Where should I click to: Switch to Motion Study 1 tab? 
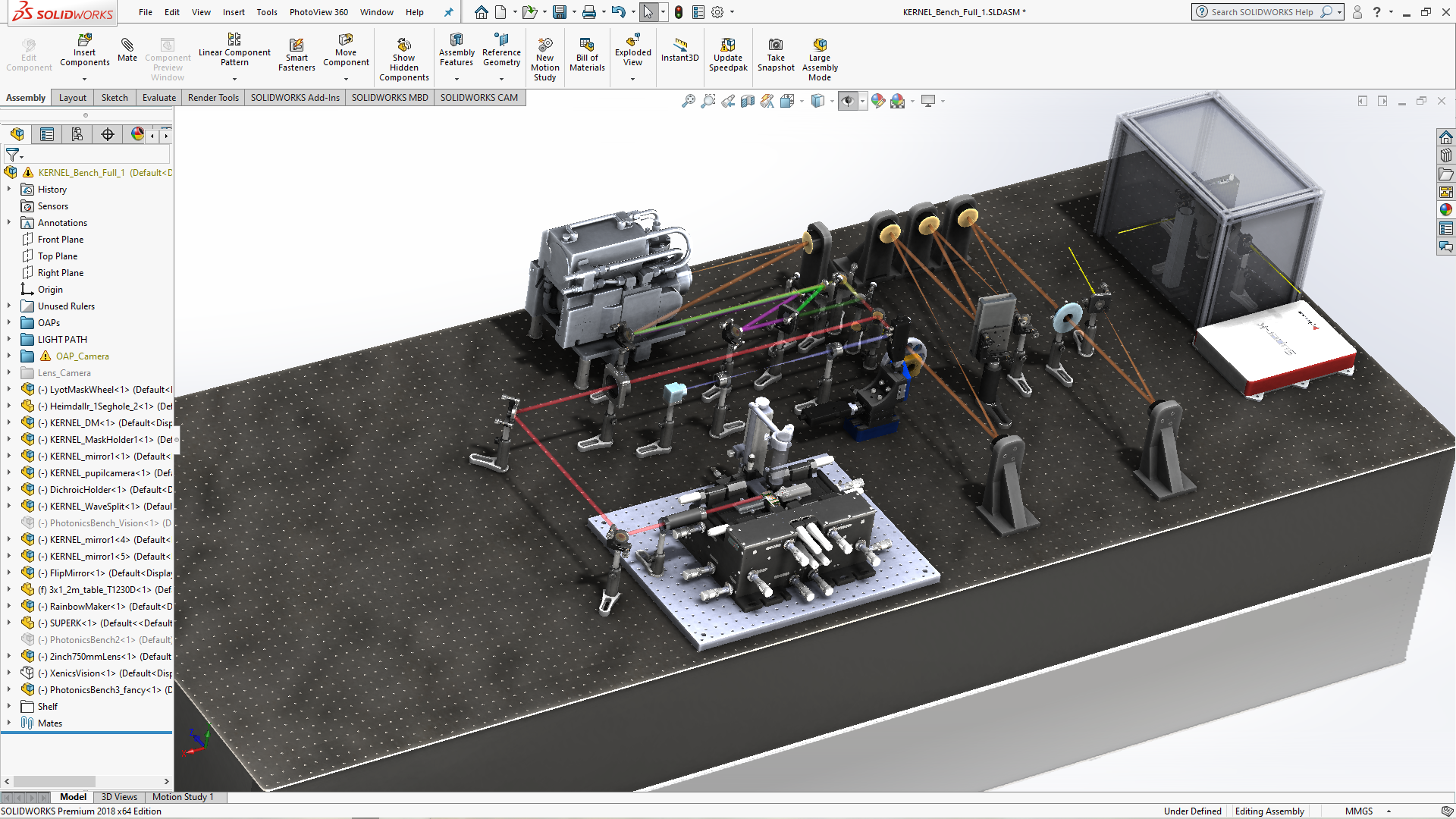click(x=183, y=797)
